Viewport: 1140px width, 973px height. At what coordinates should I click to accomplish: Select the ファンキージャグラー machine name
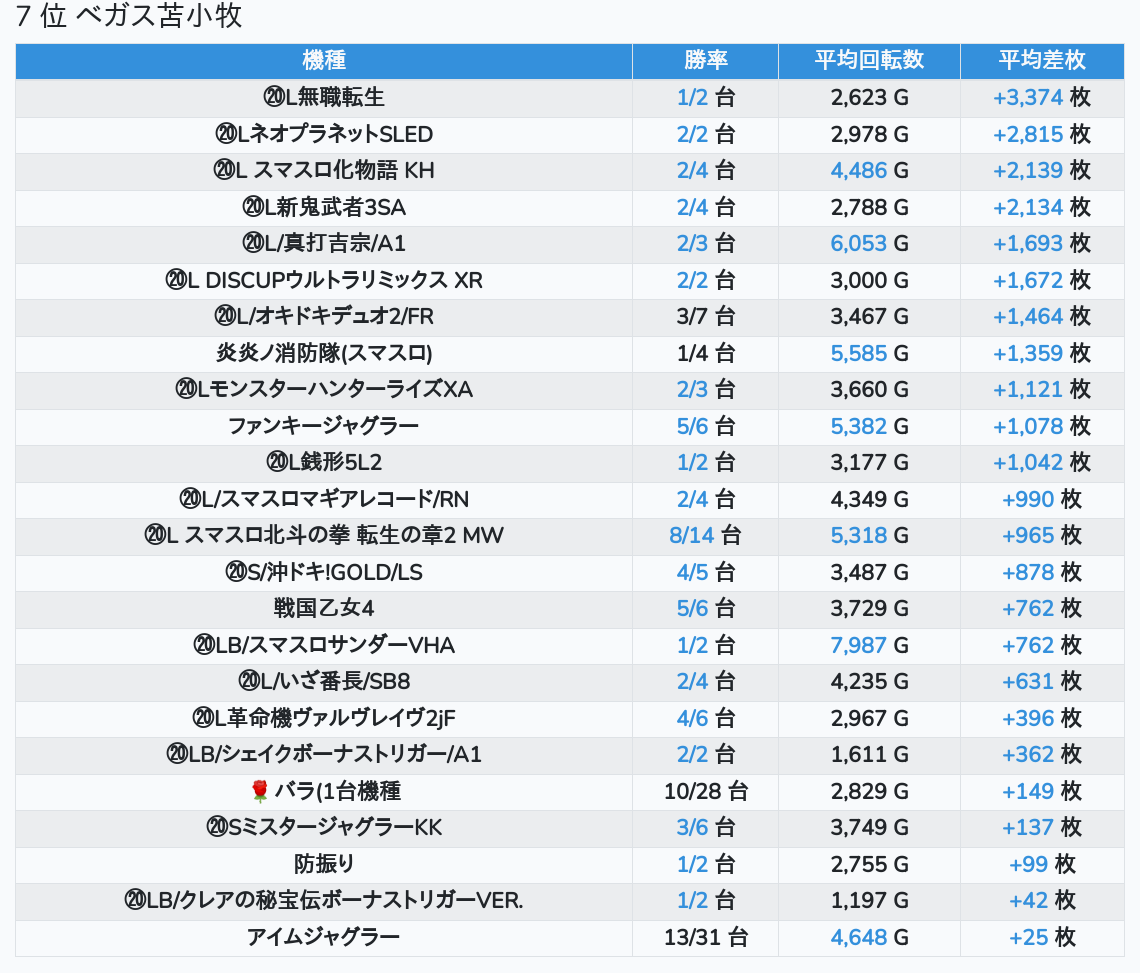323,426
